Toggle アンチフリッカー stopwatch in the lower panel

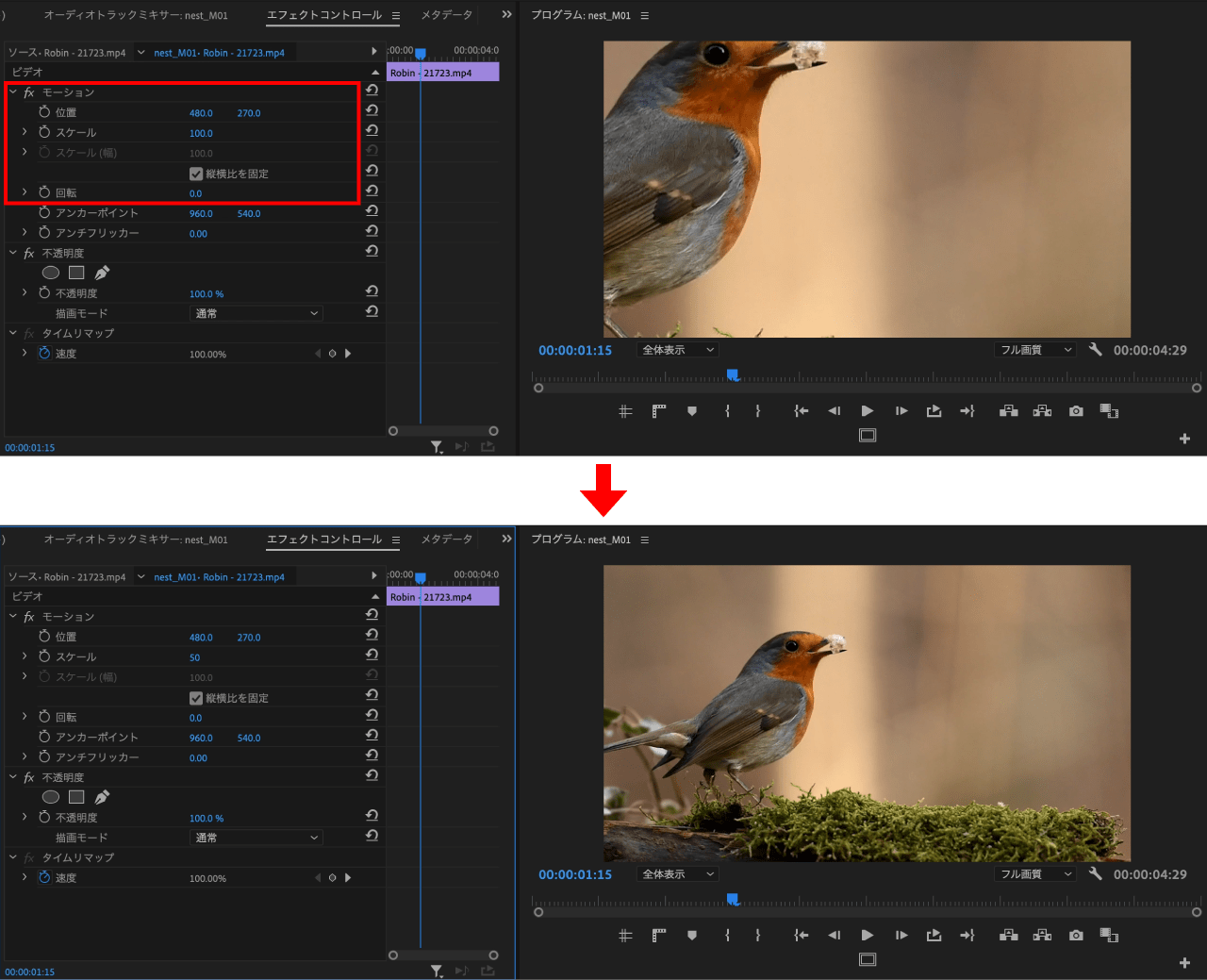coord(44,756)
